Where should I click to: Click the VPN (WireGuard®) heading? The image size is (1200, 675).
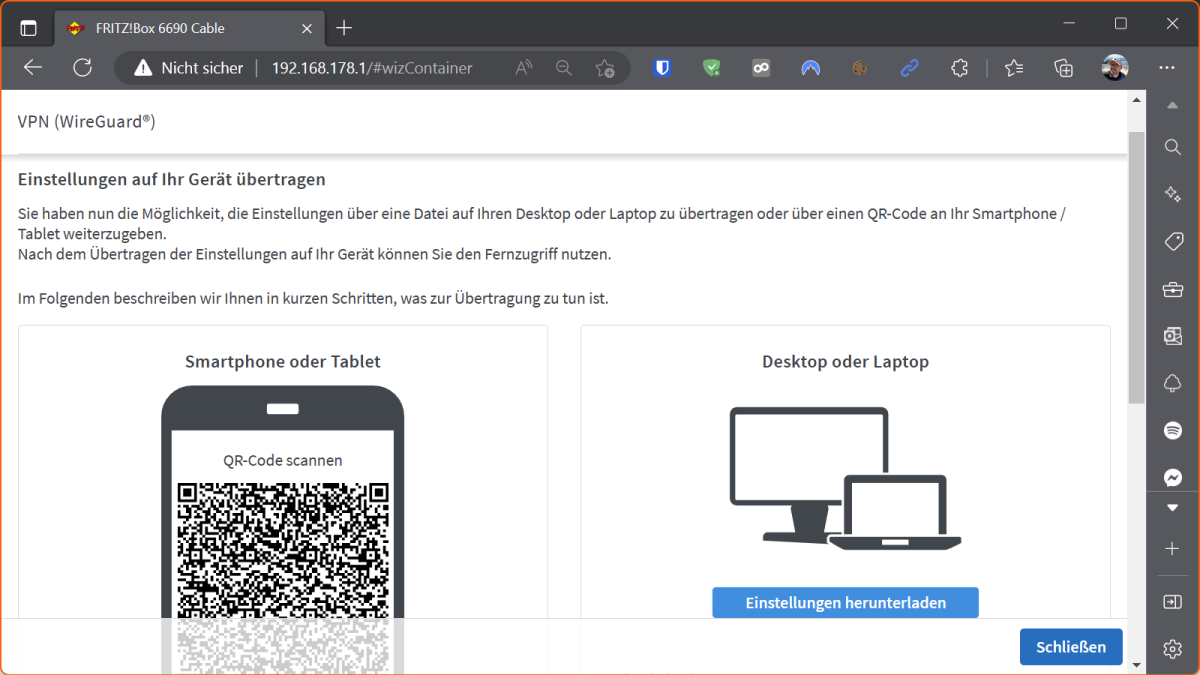pos(87,122)
